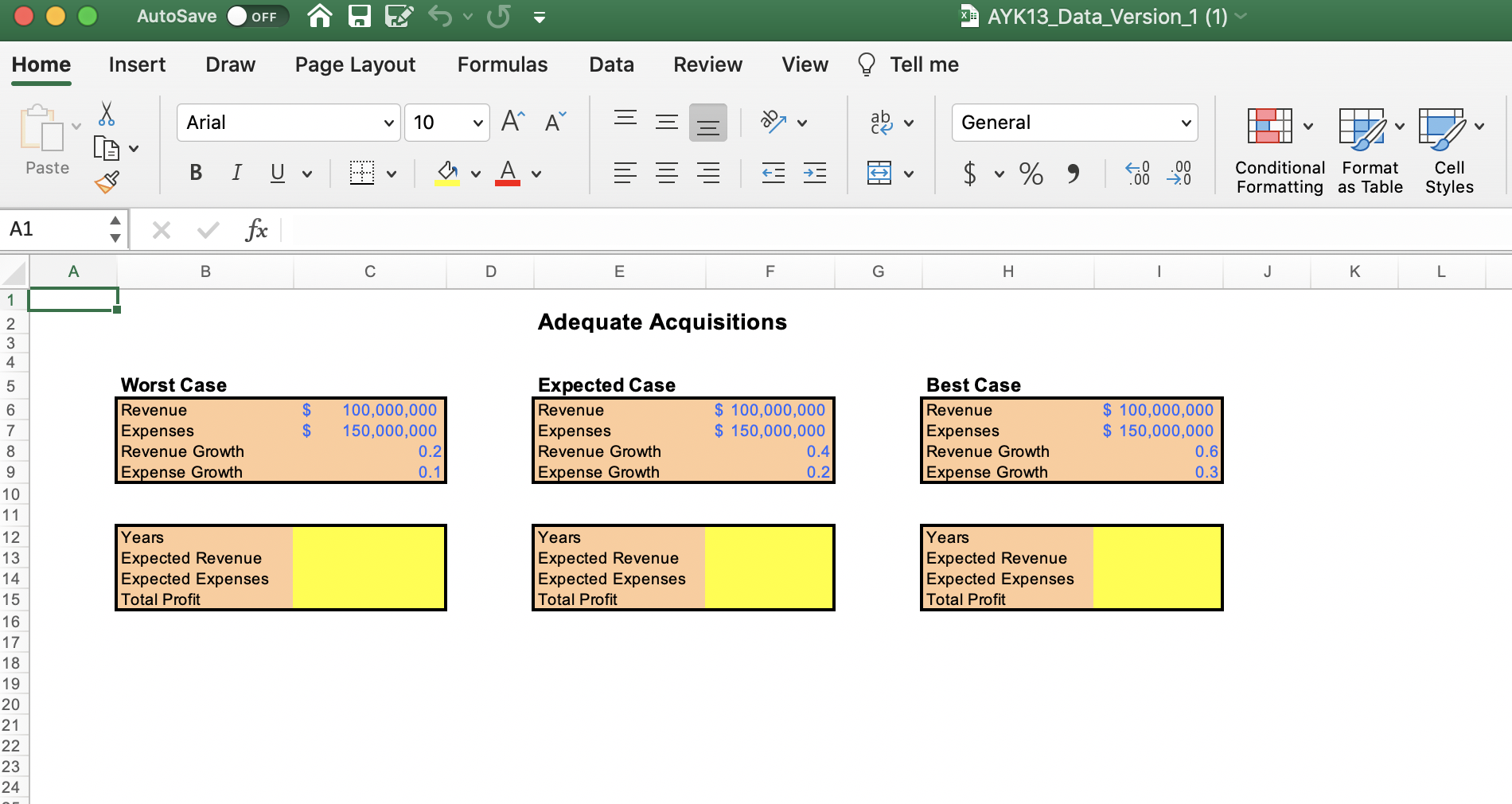Click the Format Painter icon

[107, 181]
